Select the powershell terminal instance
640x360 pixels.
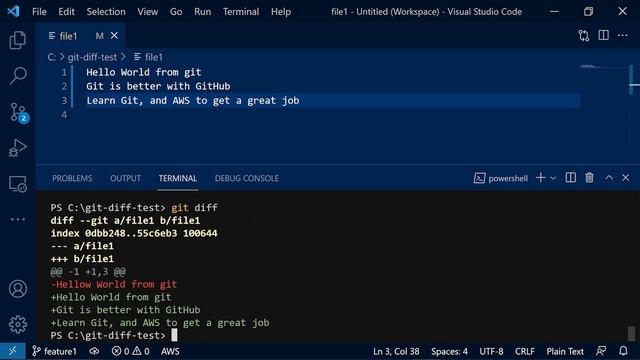click(501, 178)
